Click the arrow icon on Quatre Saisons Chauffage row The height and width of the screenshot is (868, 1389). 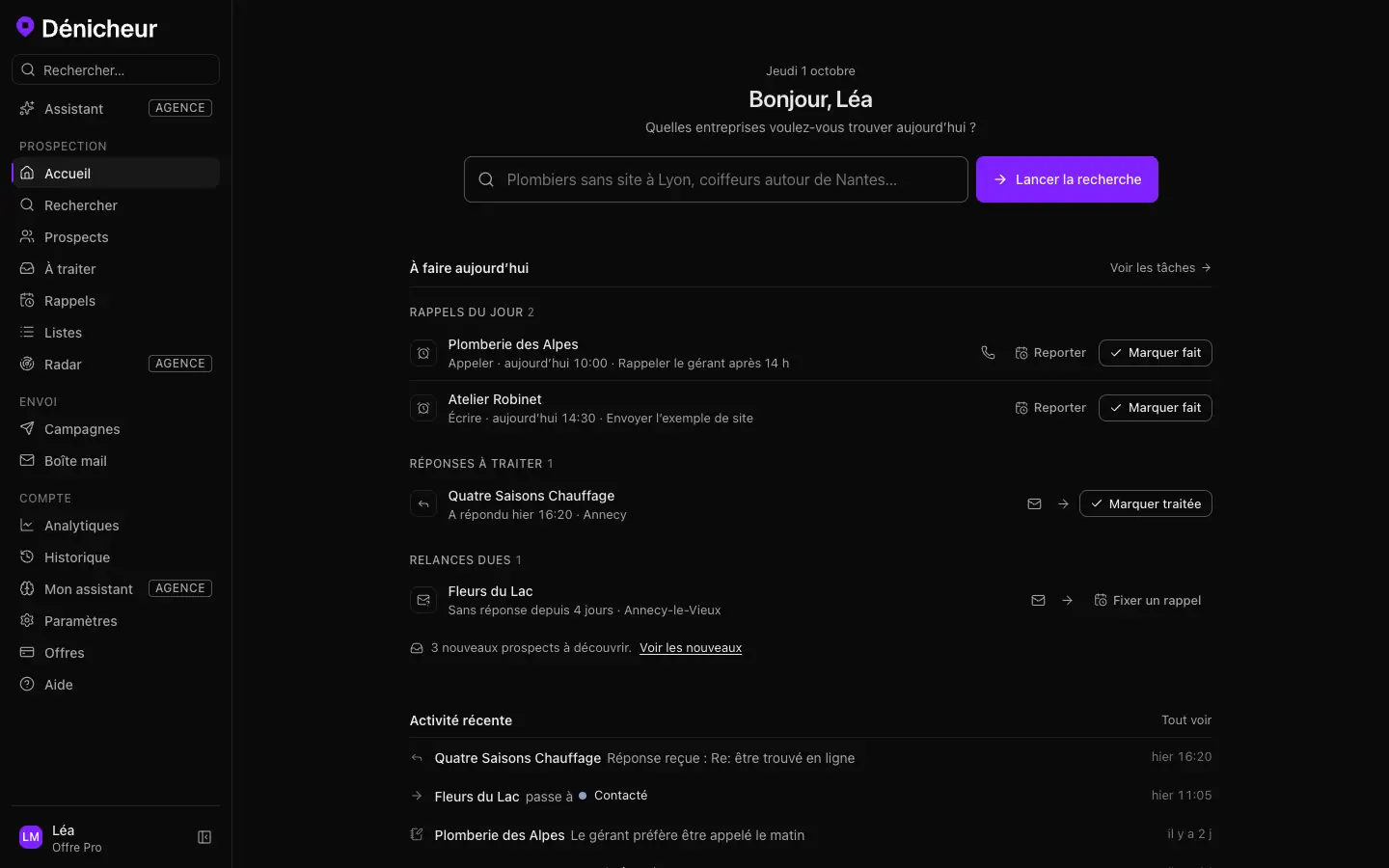click(x=1063, y=503)
